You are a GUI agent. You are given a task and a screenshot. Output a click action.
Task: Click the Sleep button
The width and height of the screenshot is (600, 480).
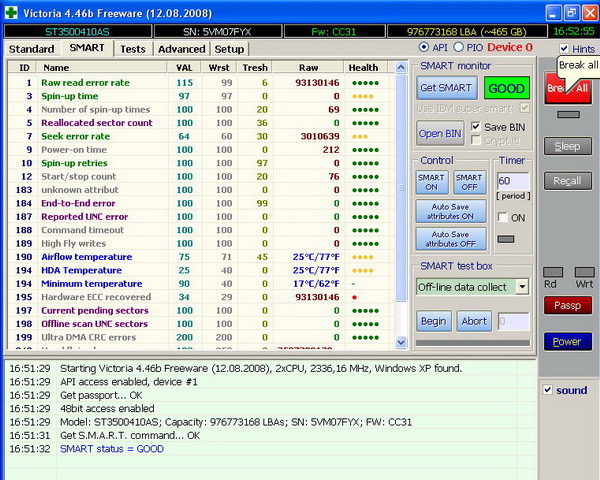(567, 146)
